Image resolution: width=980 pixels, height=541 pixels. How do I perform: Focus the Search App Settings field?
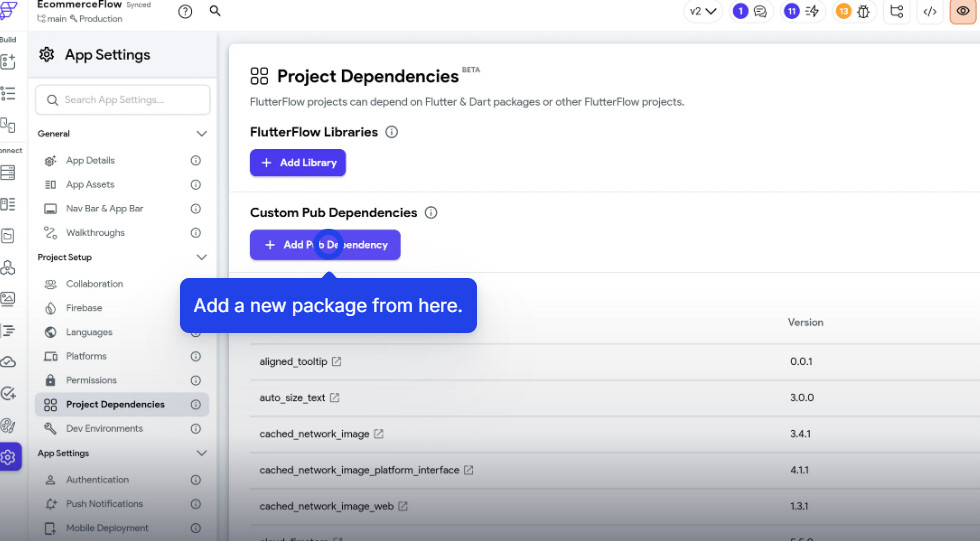tap(122, 100)
